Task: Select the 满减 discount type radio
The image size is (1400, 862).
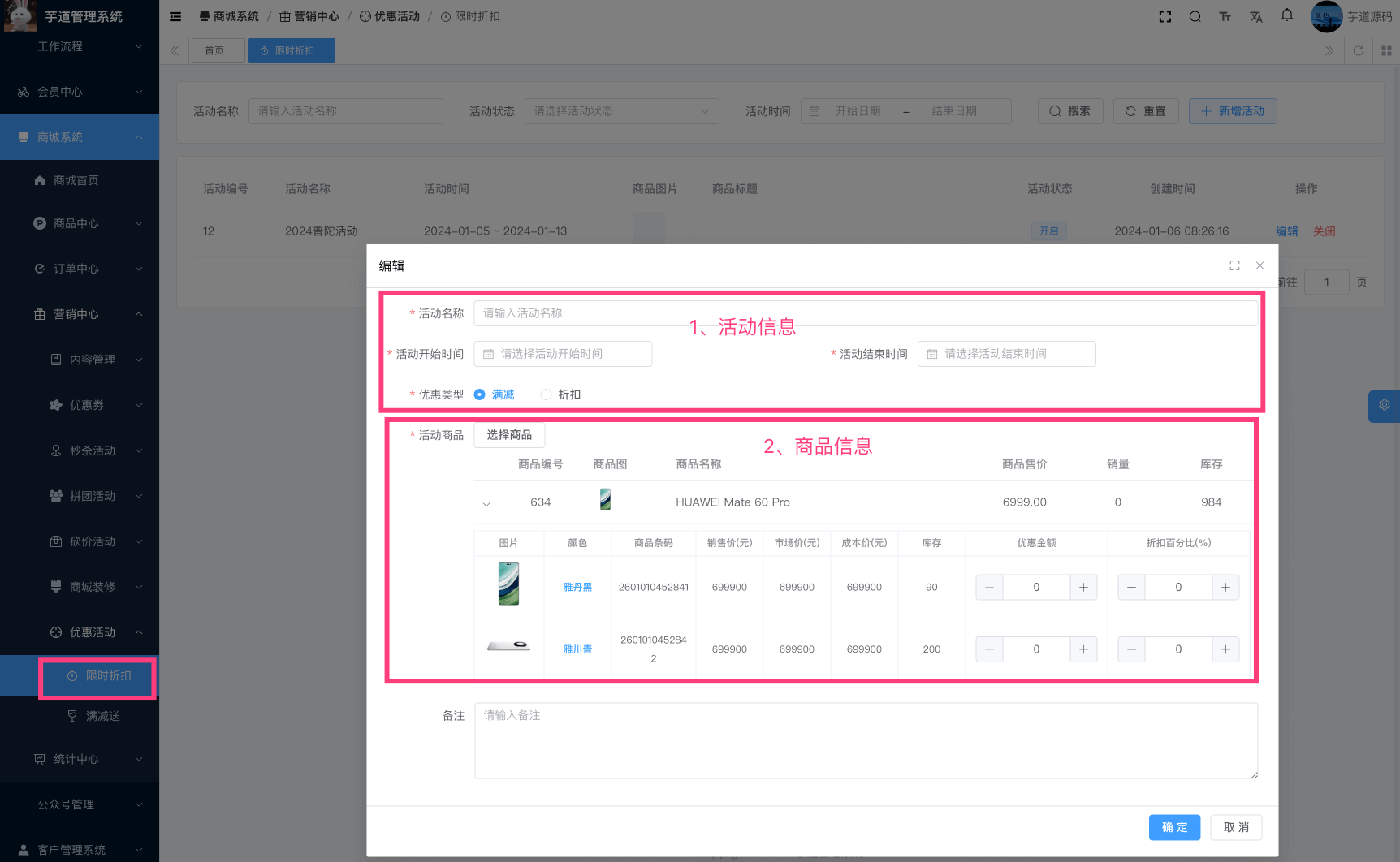Action: pyautogui.click(x=480, y=394)
